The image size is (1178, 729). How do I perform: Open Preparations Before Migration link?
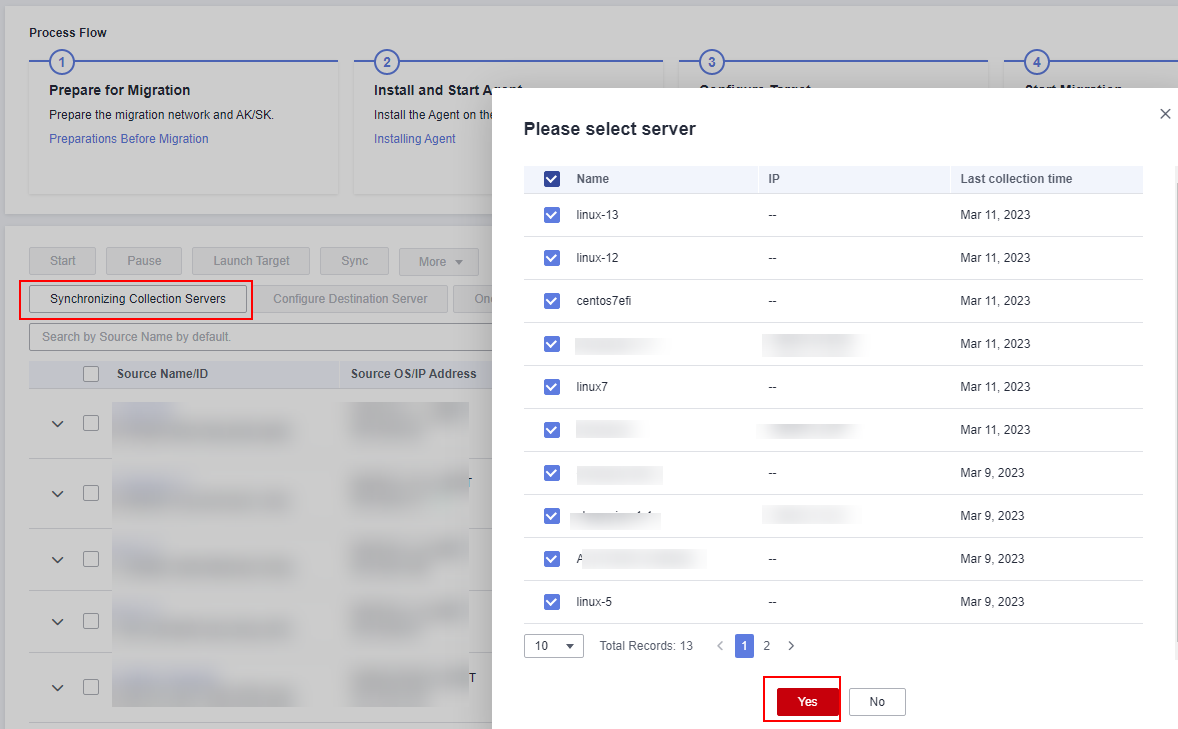[x=129, y=139]
